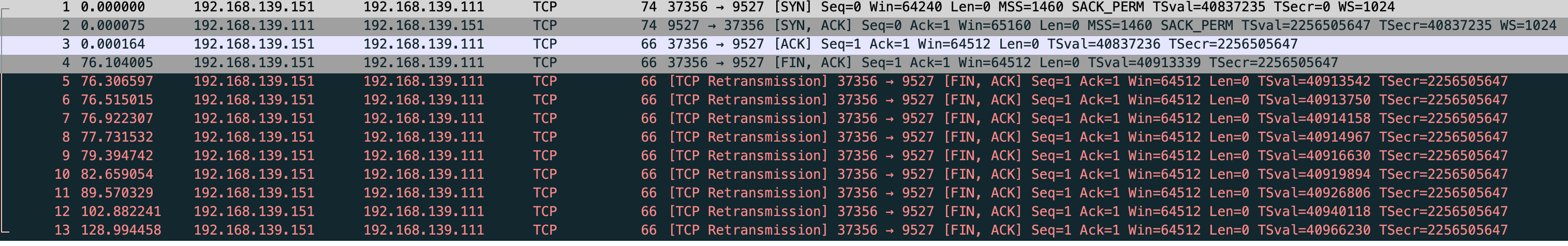Click the TSval=40913339 FIN, ACK info text
1568x246 pixels.
(x=1144, y=63)
